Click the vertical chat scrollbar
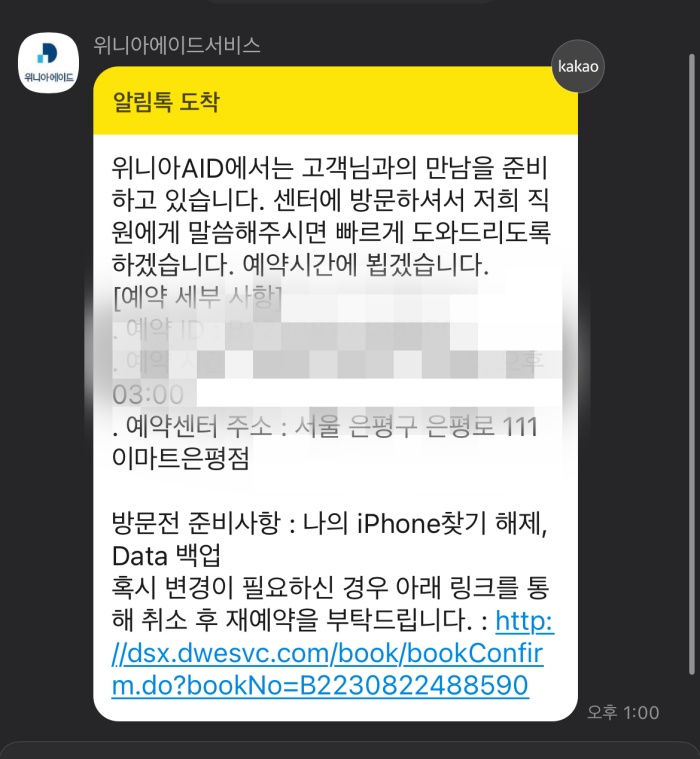This screenshot has height=759, width=700. tap(692, 364)
